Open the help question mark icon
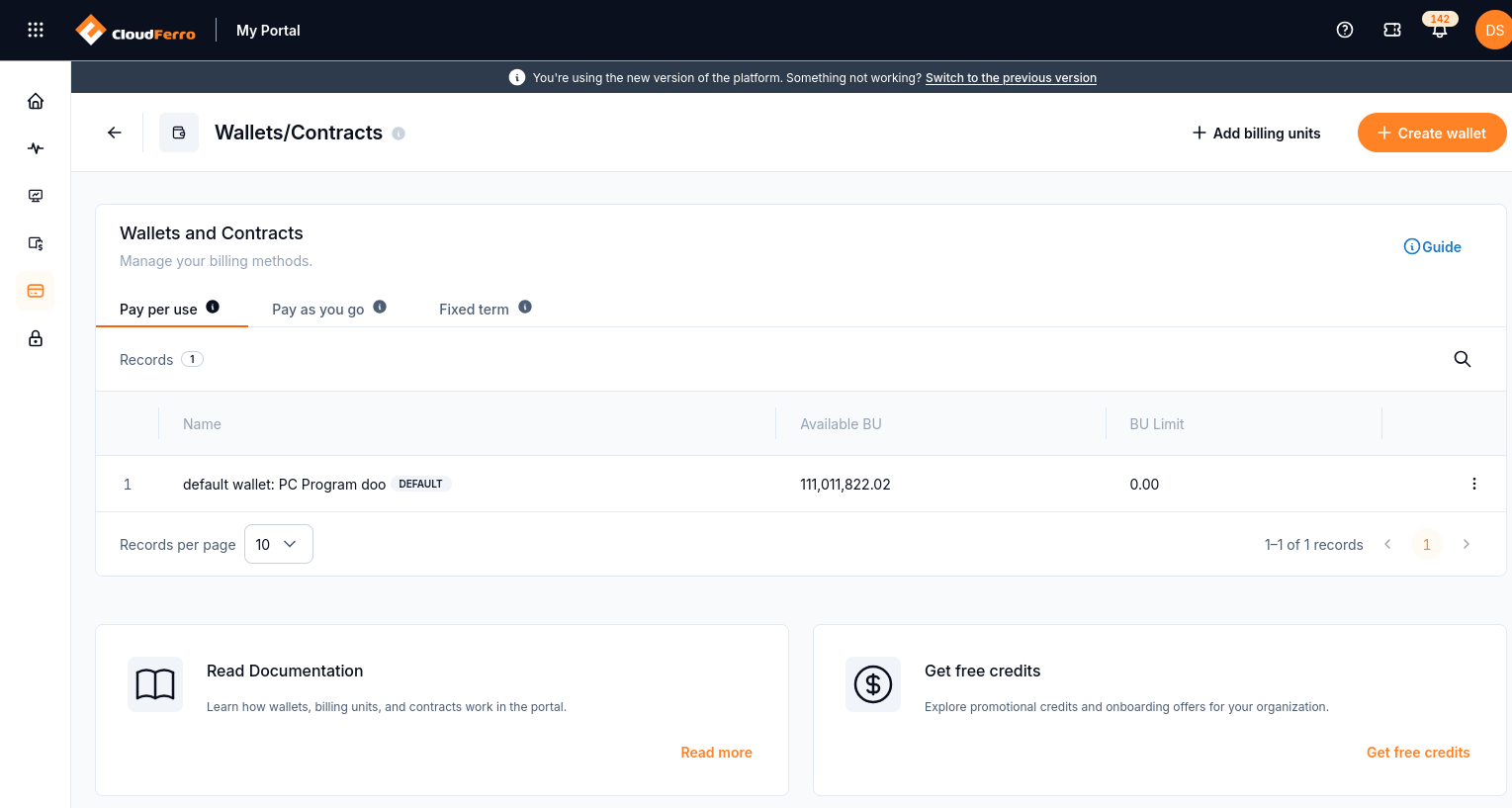The height and width of the screenshot is (808, 1512). [x=1345, y=30]
